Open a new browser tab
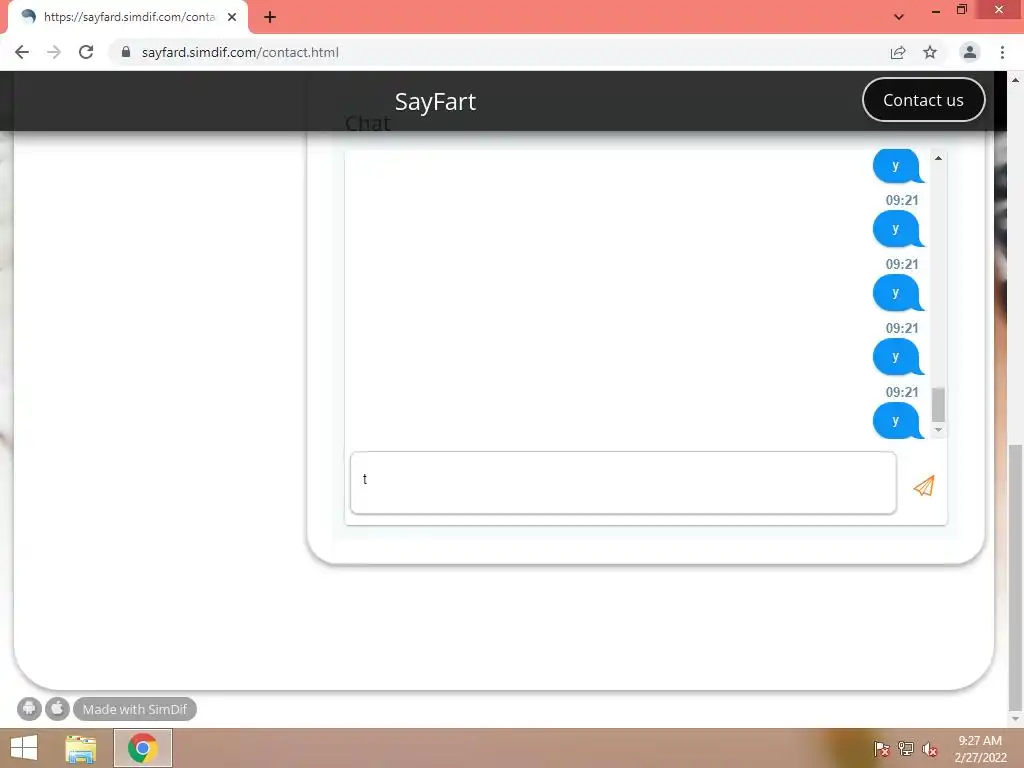 click(x=270, y=17)
